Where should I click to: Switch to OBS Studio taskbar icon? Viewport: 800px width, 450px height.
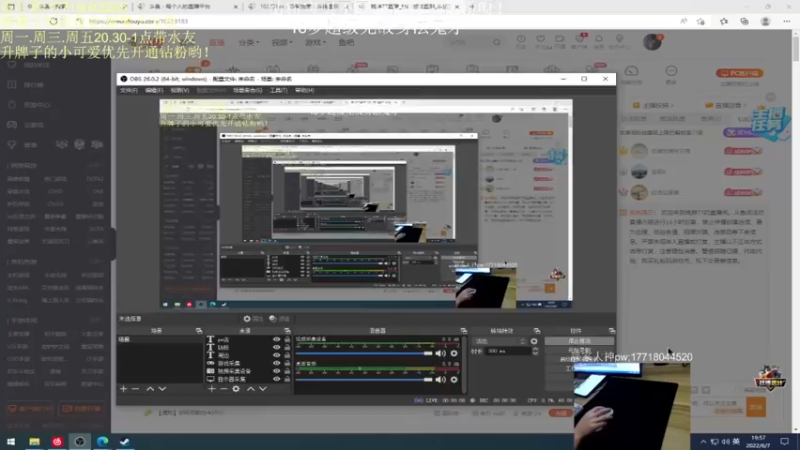pyautogui.click(x=80, y=441)
